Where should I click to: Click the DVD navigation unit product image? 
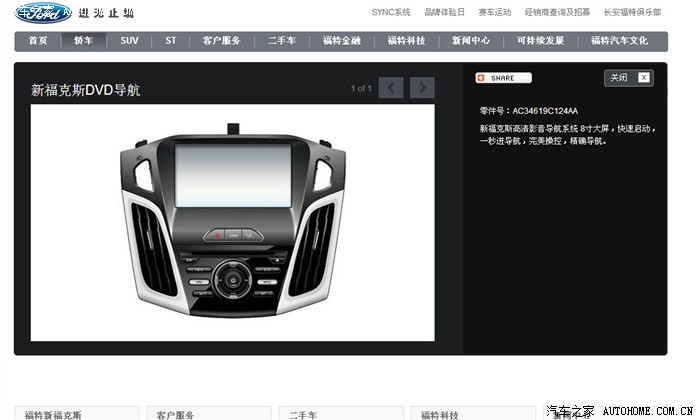coord(233,223)
